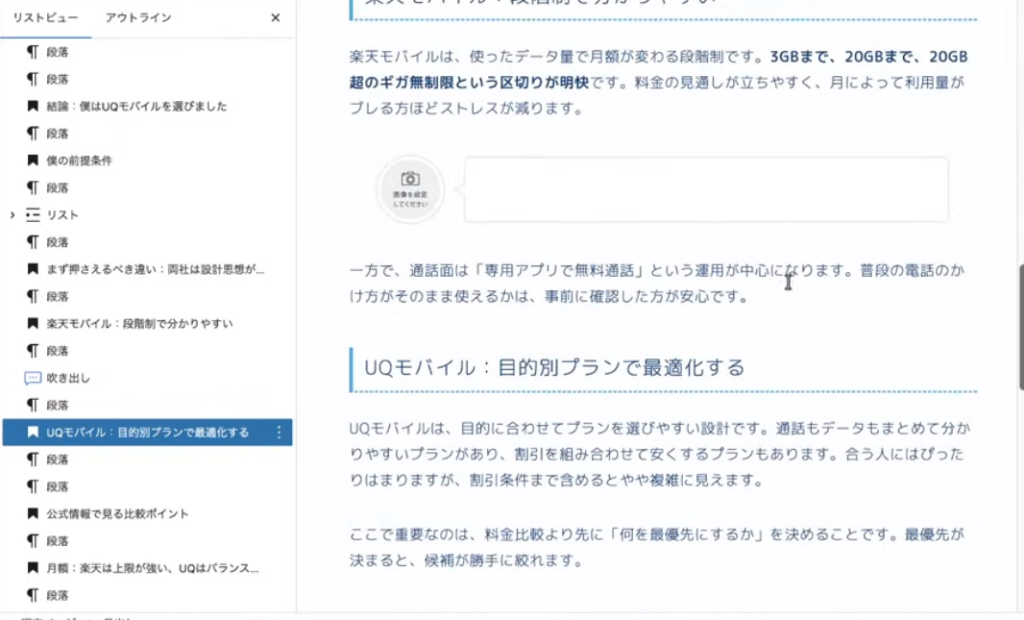Viewport: 1024px width, 620px height.
Task: Click bookmark icon of 僕の前提条件 heading
Action: [x=32, y=161]
